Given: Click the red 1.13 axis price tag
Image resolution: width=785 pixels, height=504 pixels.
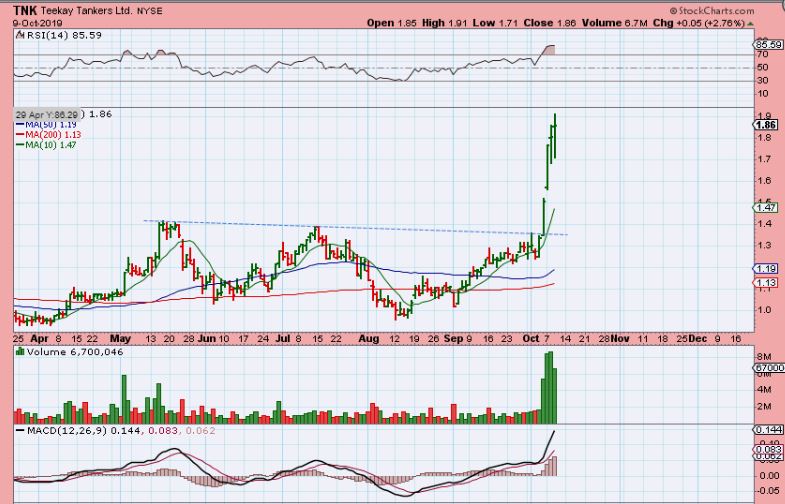Looking at the screenshot, I should pos(768,283).
